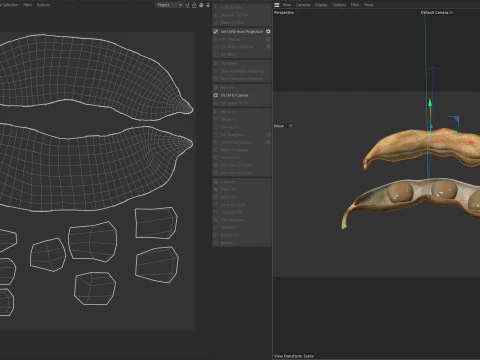The height and width of the screenshot is (360, 480).
Task: Click the round icon in UV editor header
Action: 201,5
